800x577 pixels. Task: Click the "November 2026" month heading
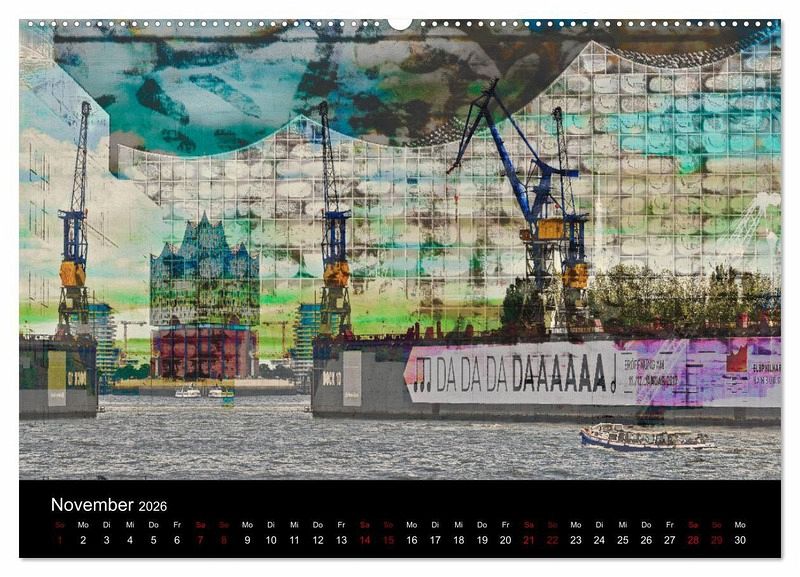109,505
